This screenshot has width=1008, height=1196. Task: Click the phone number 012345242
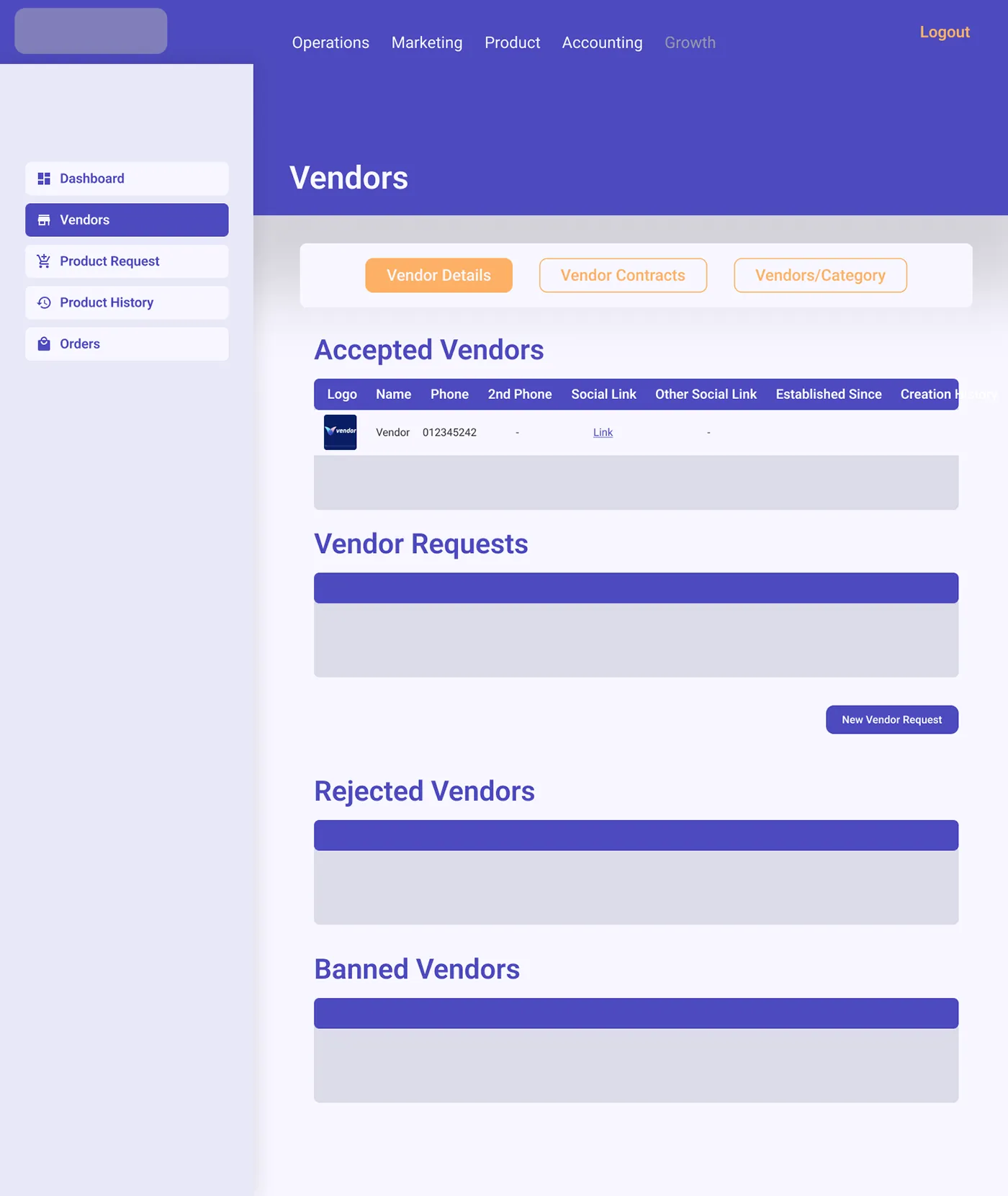[449, 432]
